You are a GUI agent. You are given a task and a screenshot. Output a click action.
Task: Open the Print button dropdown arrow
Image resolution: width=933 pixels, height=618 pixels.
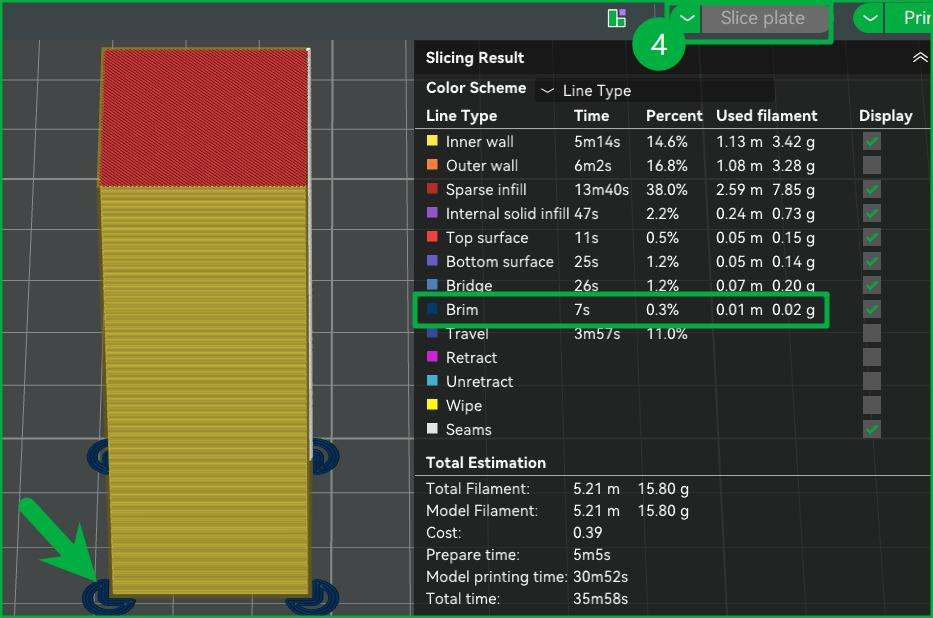pyautogui.click(x=870, y=18)
